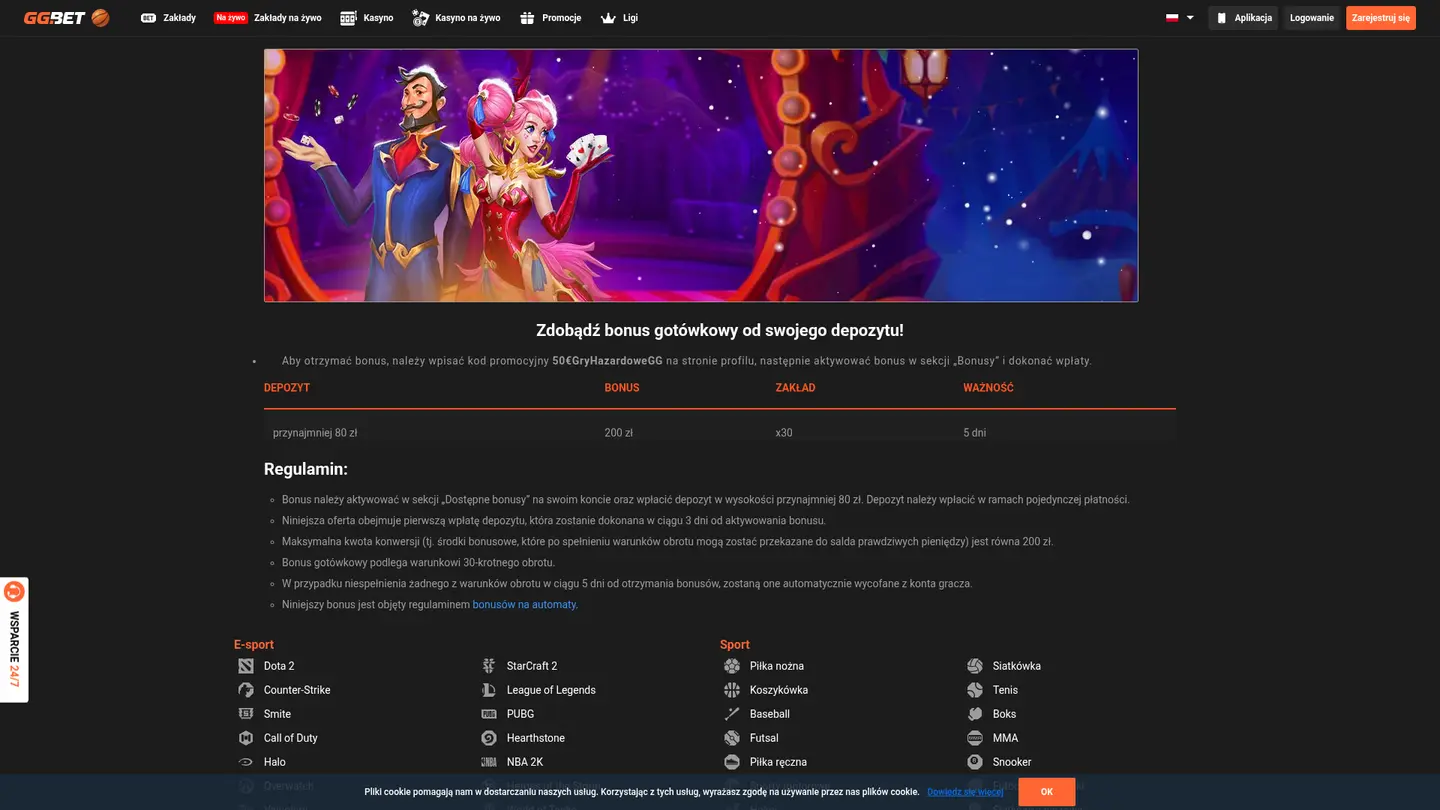Viewport: 1440px width, 810px height.
Task: Click the Polish flag icon
Action: point(1172,18)
